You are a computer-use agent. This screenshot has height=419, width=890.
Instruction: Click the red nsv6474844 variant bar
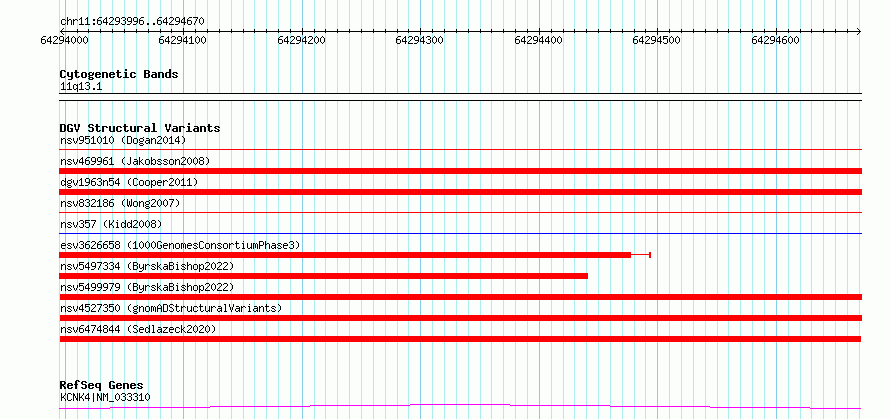click(460, 339)
